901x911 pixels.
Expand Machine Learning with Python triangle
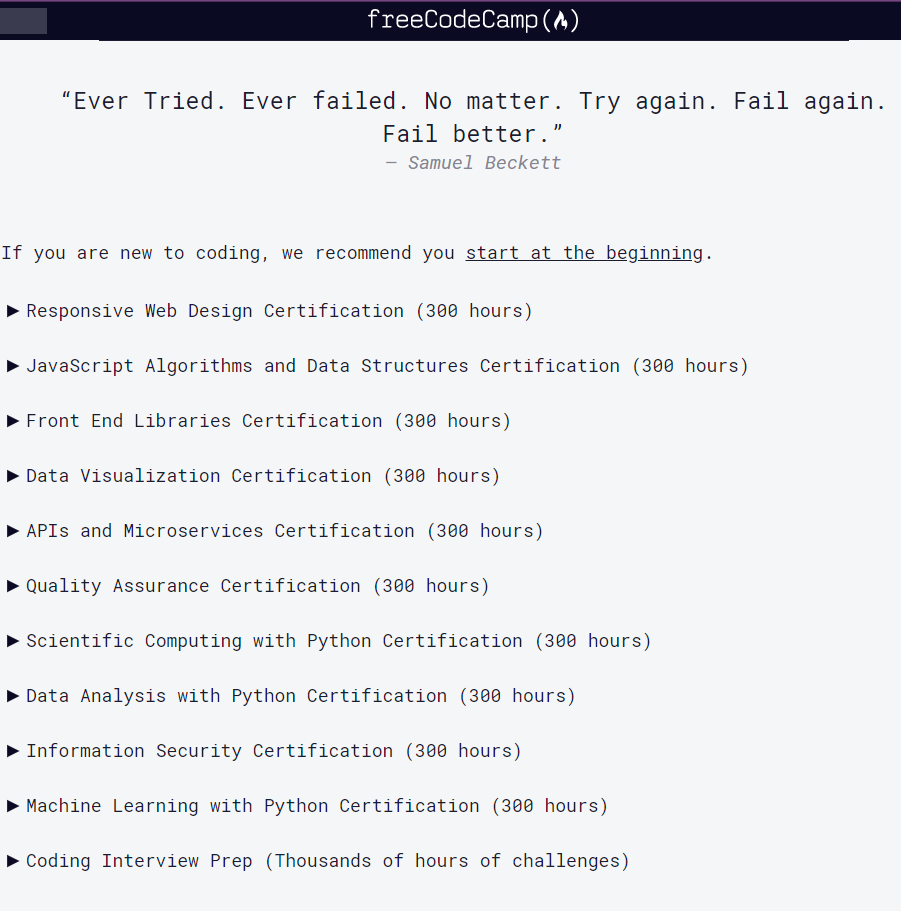(x=12, y=806)
